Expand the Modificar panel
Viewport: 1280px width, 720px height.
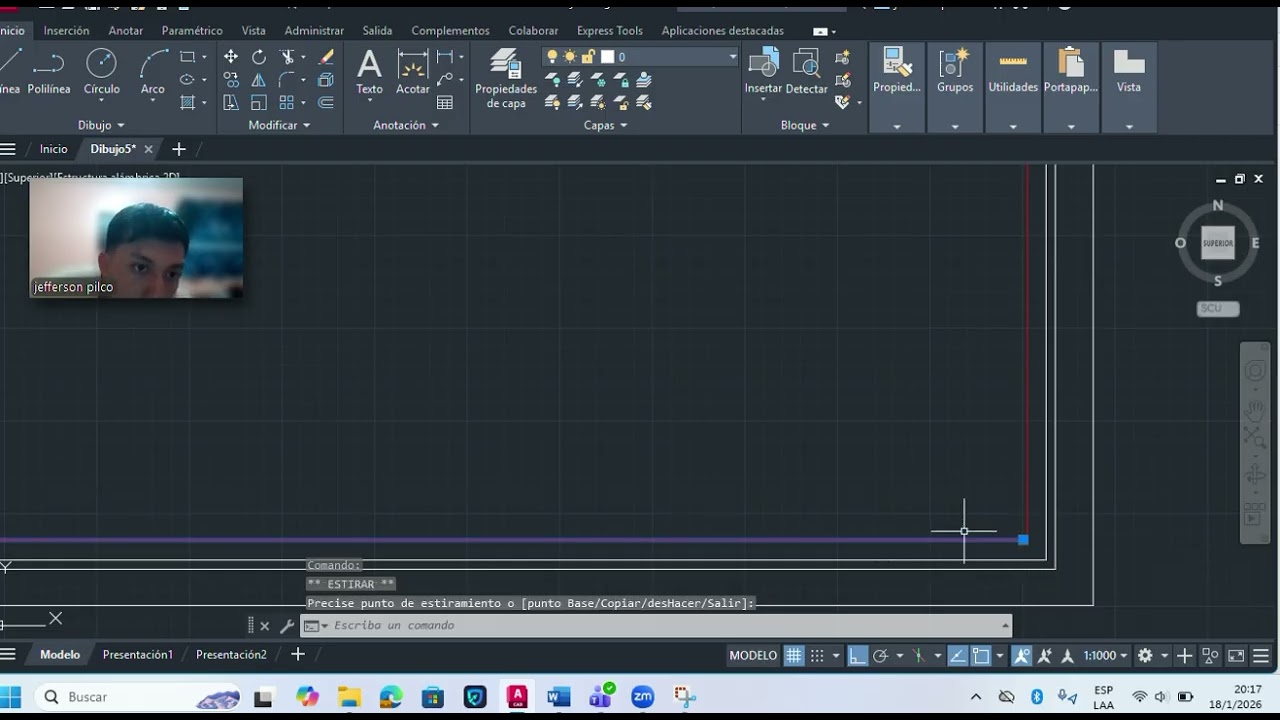tap(279, 125)
